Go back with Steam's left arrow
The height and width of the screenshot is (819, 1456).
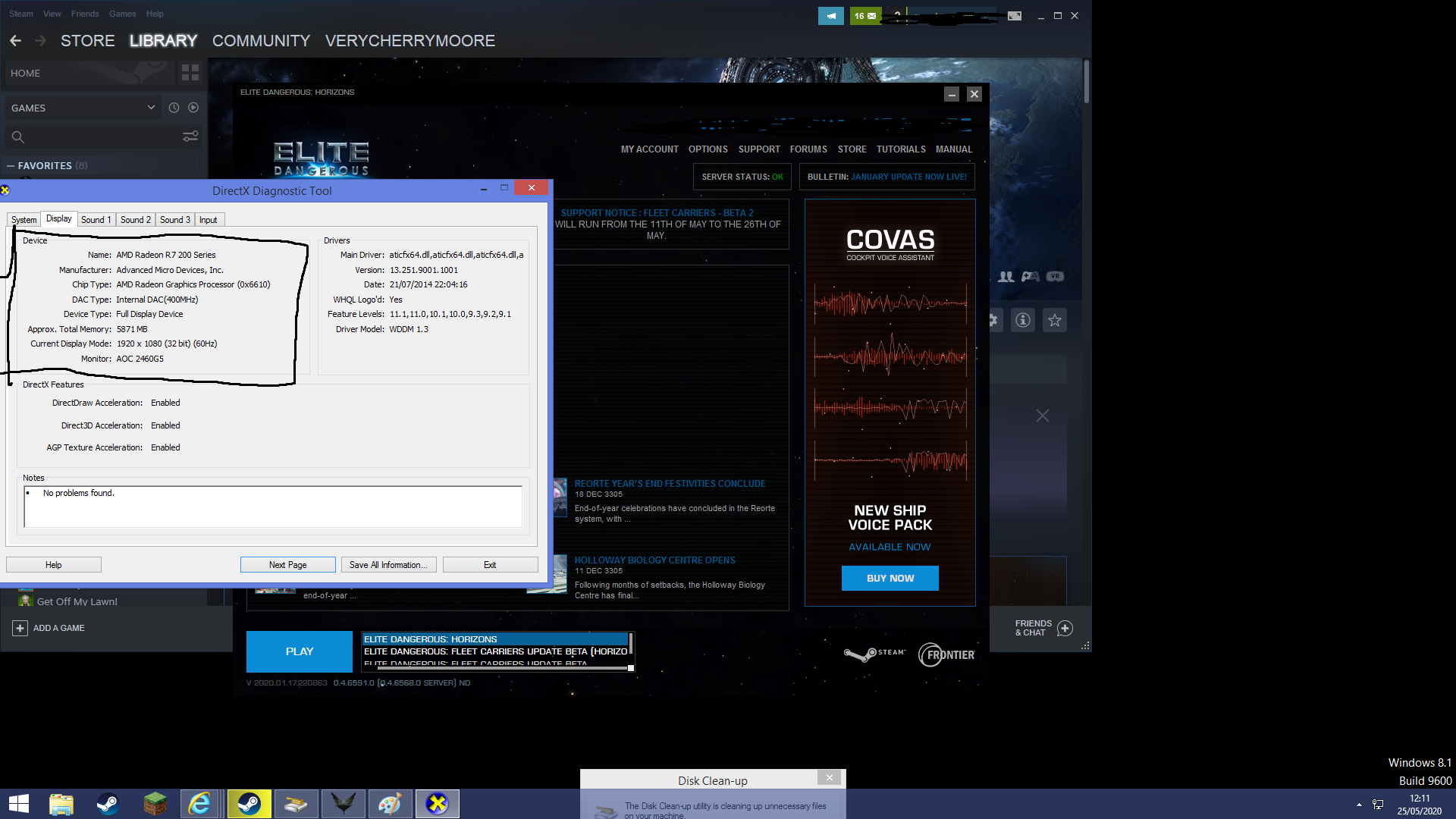click(15, 41)
